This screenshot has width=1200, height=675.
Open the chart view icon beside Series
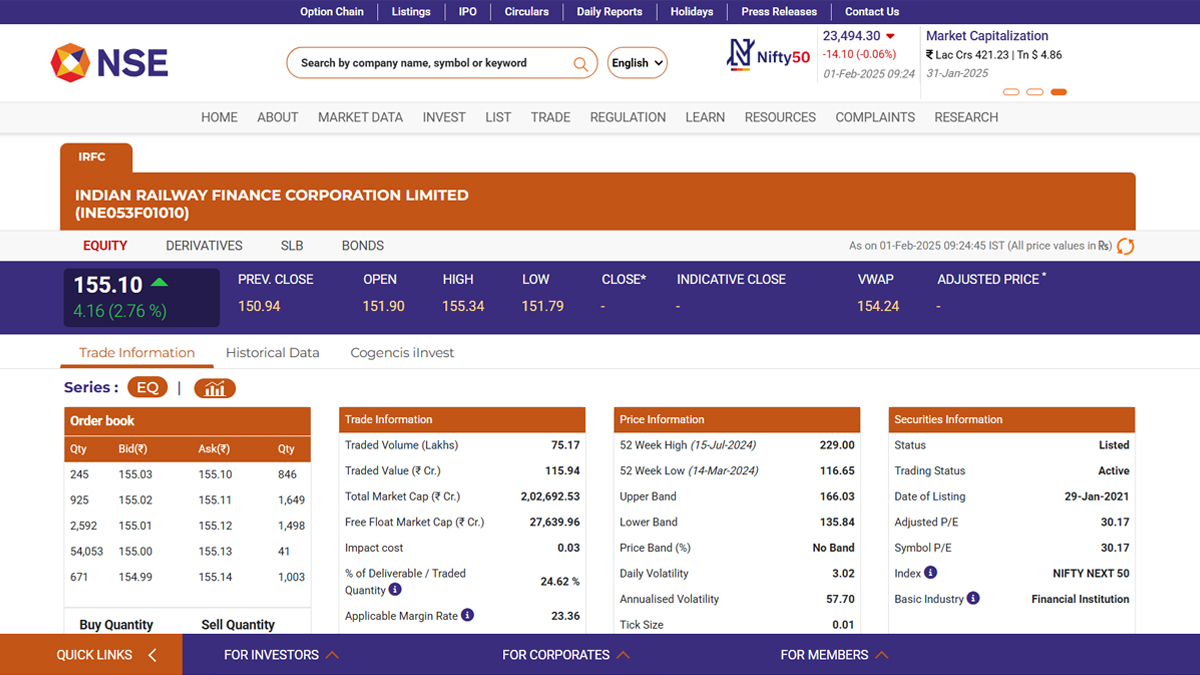tap(215, 388)
